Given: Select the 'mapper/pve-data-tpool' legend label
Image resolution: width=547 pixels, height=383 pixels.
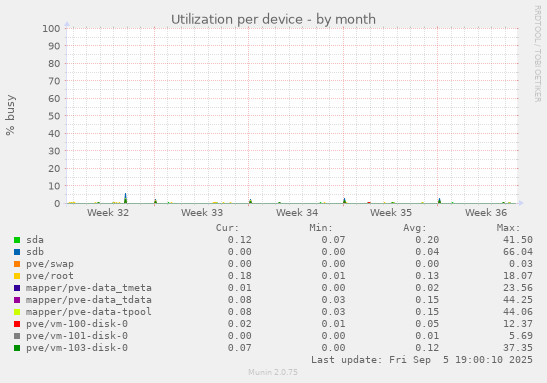Looking at the screenshot, I should point(89,312).
